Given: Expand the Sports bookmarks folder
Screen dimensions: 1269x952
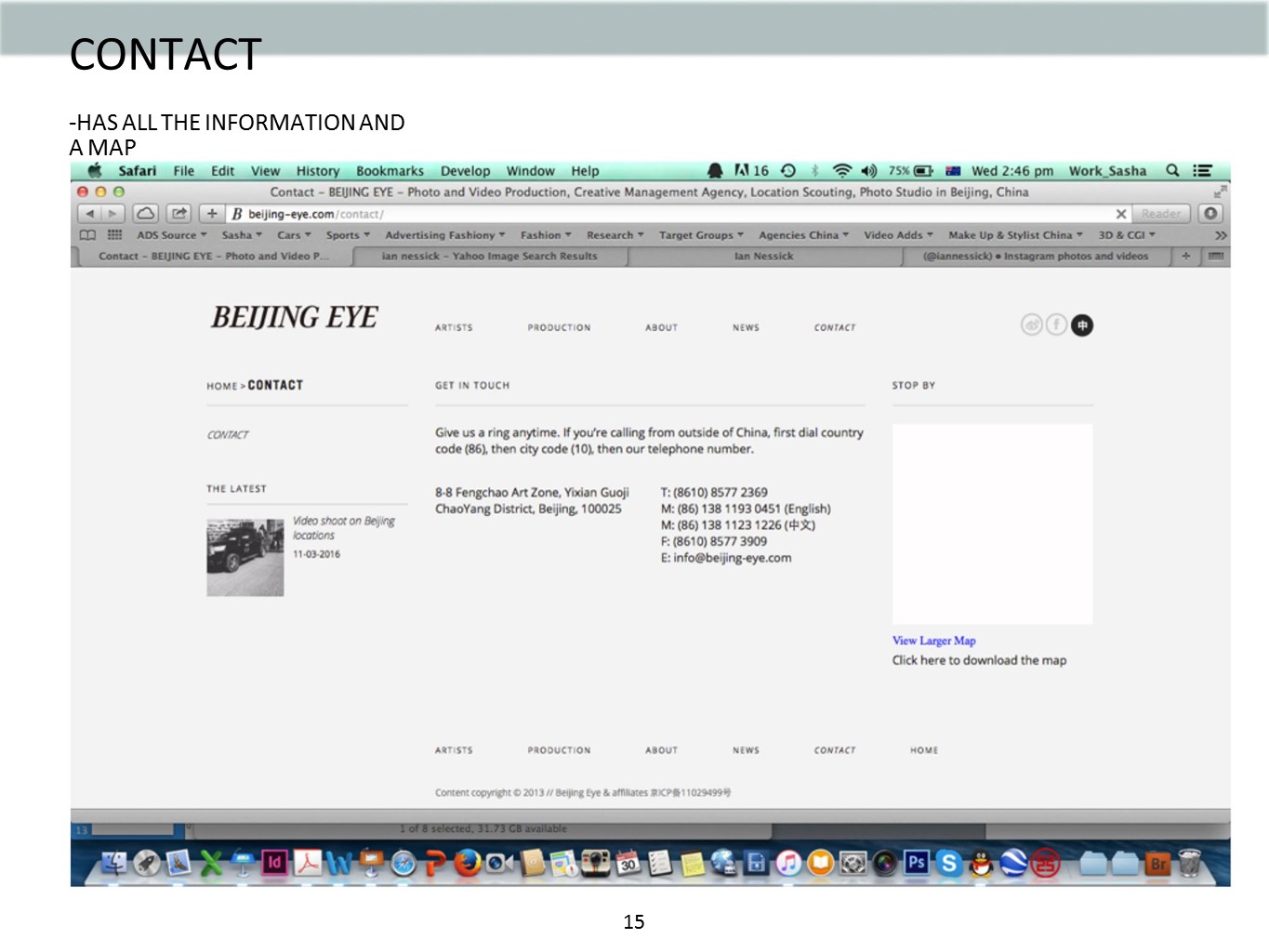Looking at the screenshot, I should tap(348, 235).
